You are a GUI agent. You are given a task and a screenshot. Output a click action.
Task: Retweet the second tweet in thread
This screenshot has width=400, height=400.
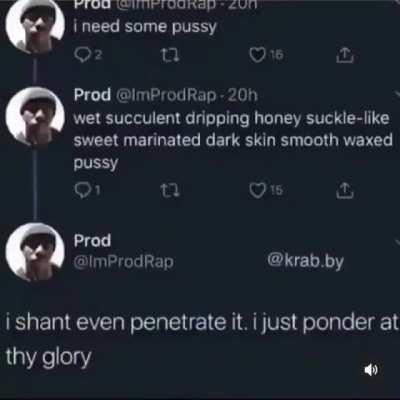point(170,190)
